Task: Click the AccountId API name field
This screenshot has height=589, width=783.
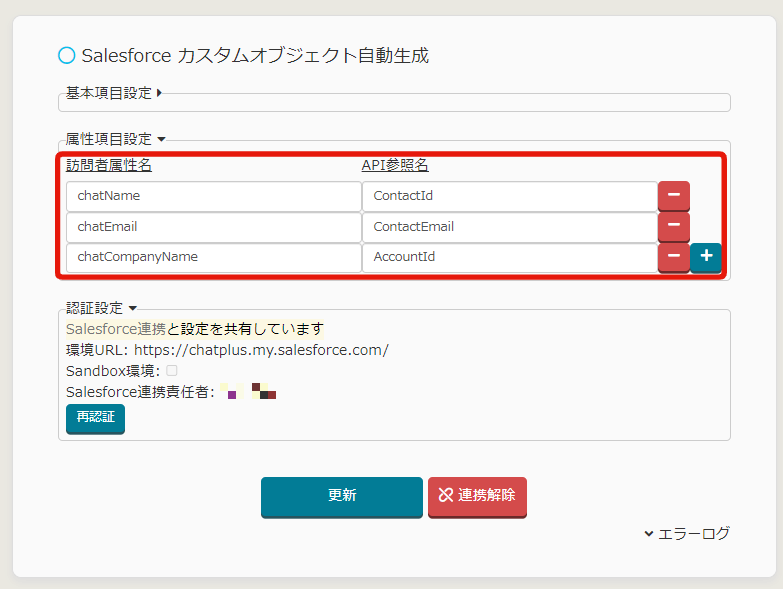Action: click(510, 257)
